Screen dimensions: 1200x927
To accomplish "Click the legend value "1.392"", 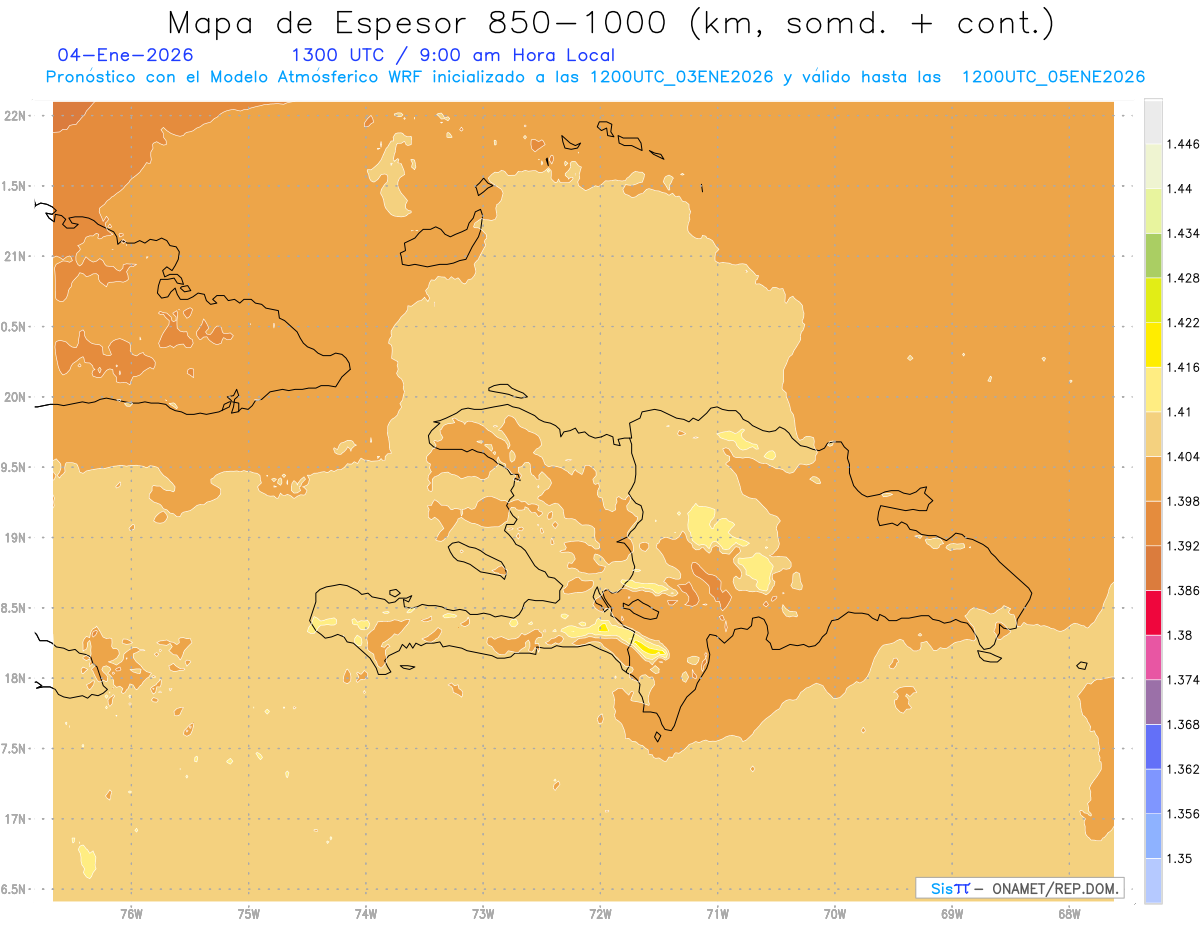I will 1182,546.
